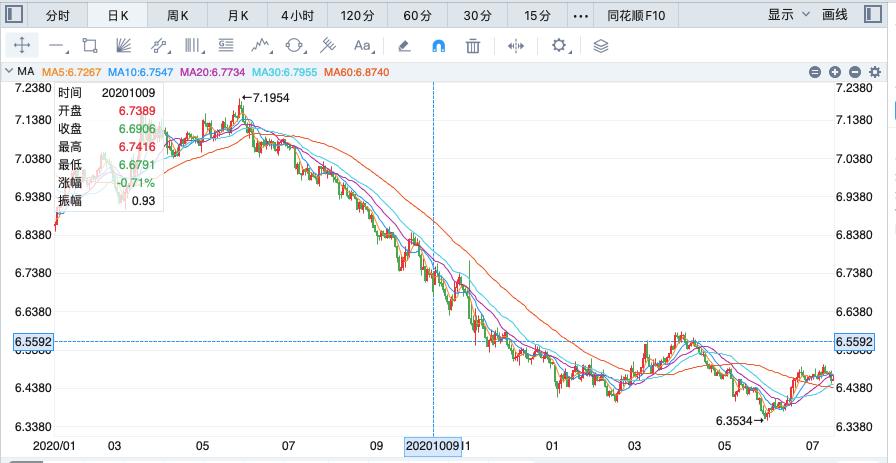Switch to the 月K tab
The width and height of the screenshot is (896, 463).
[x=238, y=15]
